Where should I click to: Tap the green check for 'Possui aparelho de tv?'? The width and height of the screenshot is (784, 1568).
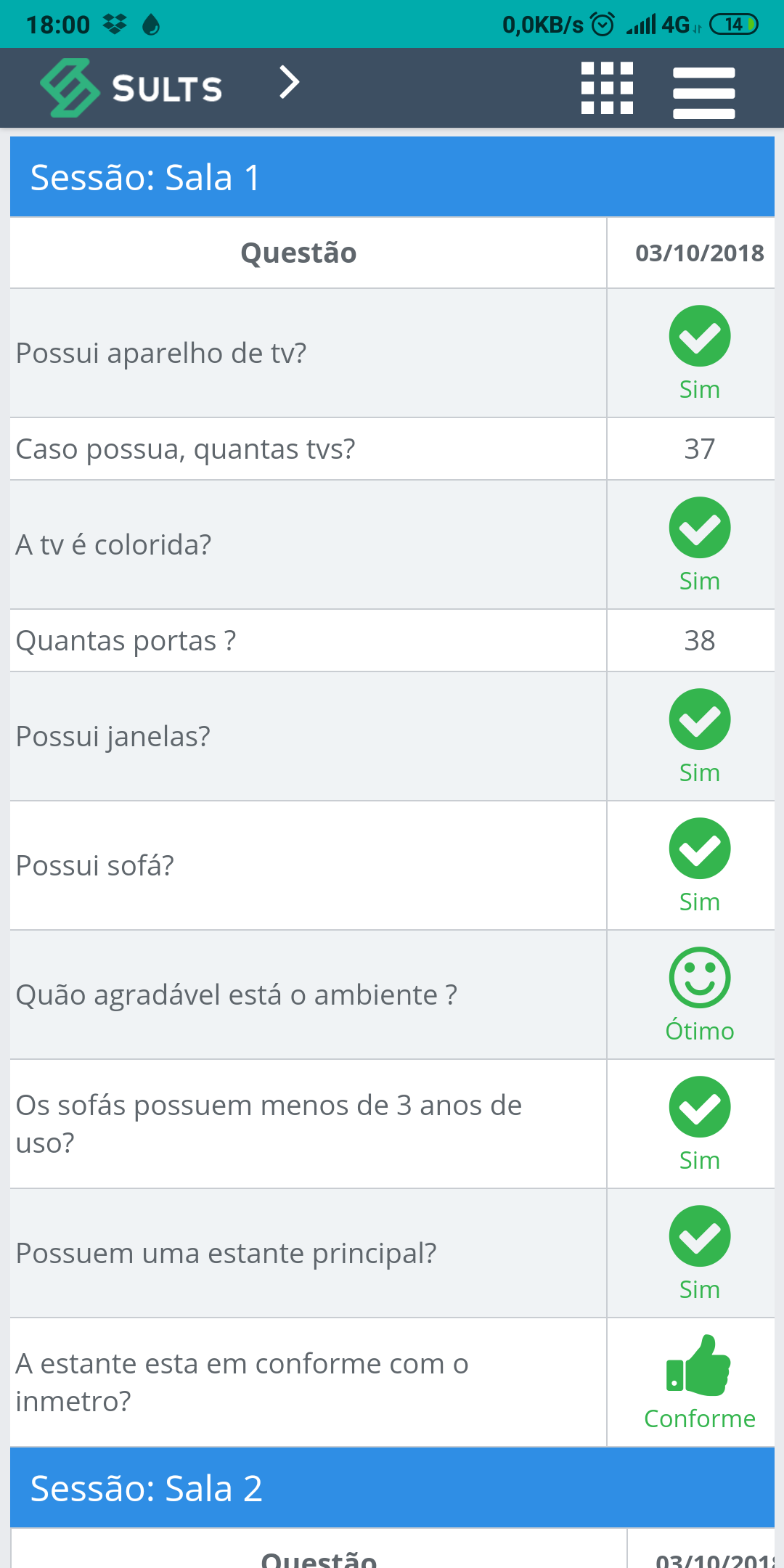700,335
